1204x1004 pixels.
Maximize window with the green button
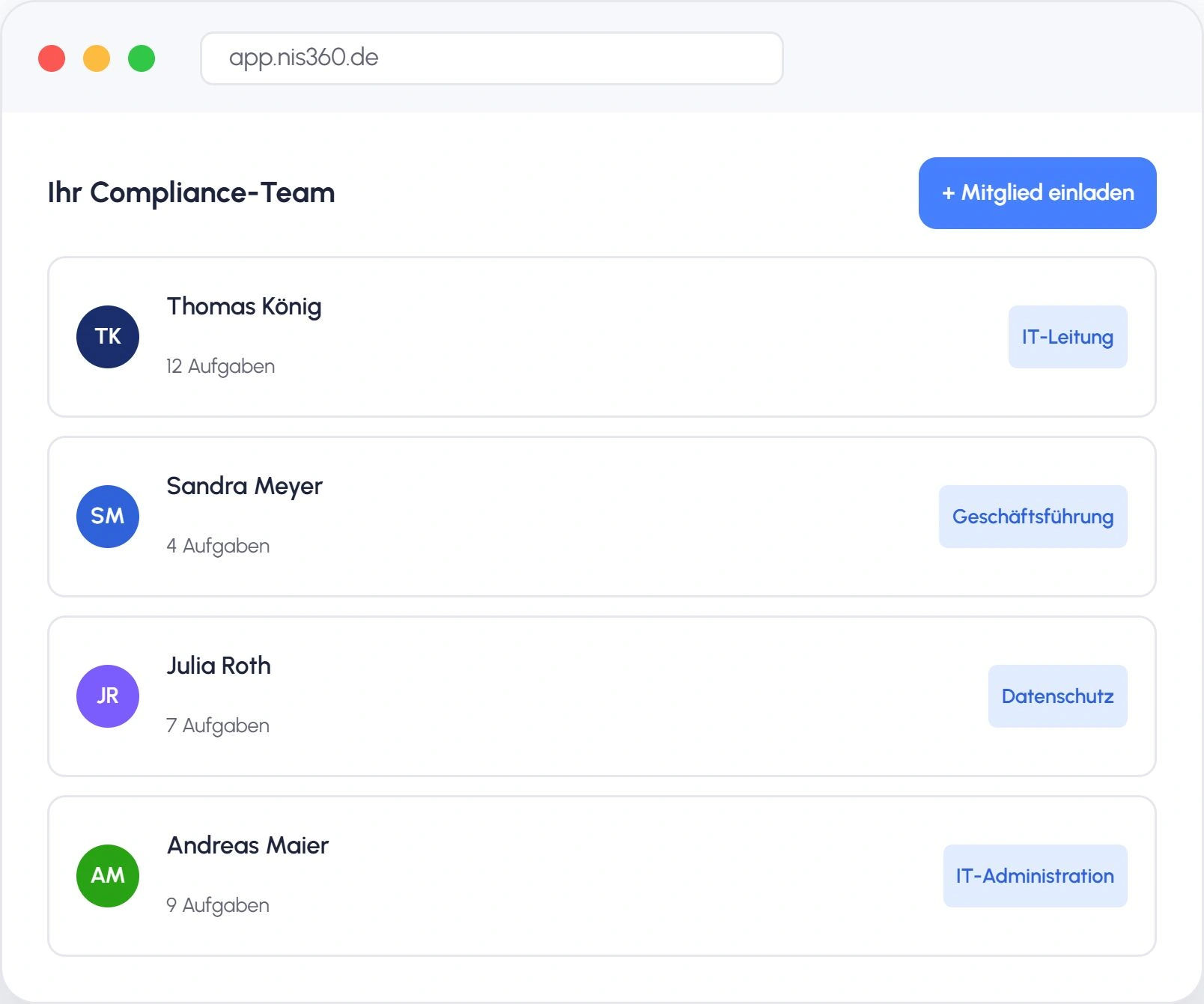coord(142,58)
